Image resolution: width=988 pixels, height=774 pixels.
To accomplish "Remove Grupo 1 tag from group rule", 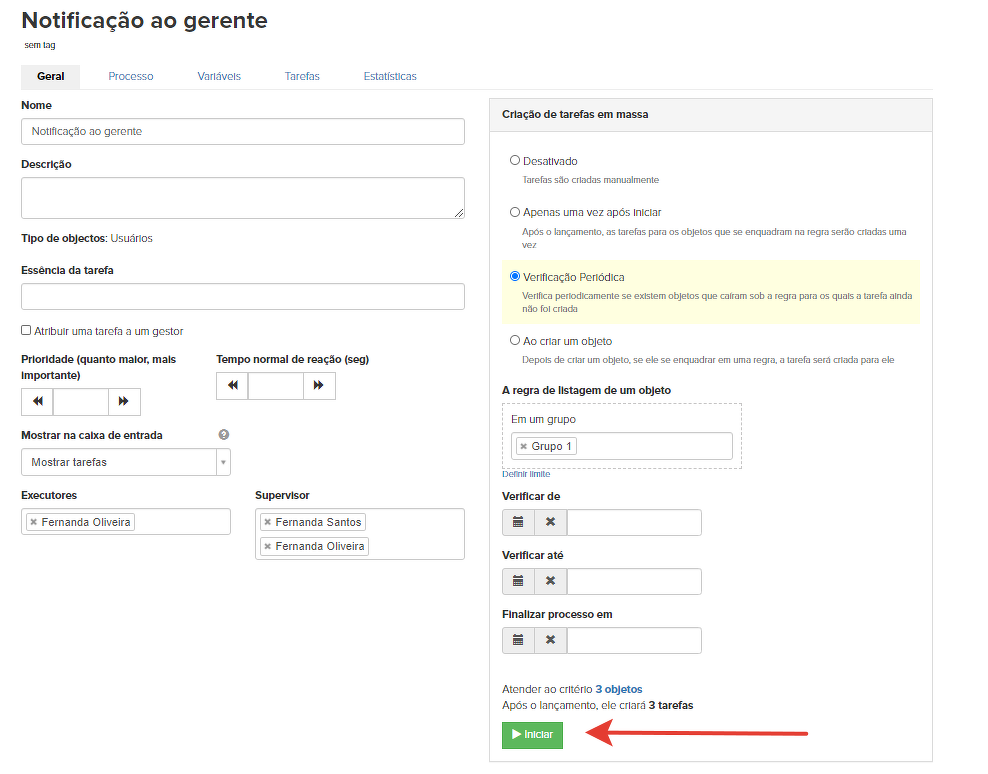I will click(523, 447).
